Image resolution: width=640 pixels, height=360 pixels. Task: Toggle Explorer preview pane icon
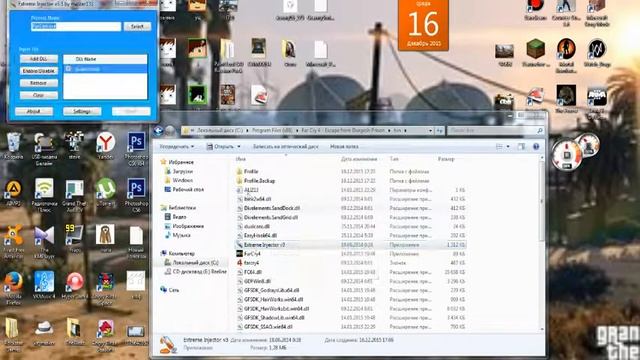(521, 147)
